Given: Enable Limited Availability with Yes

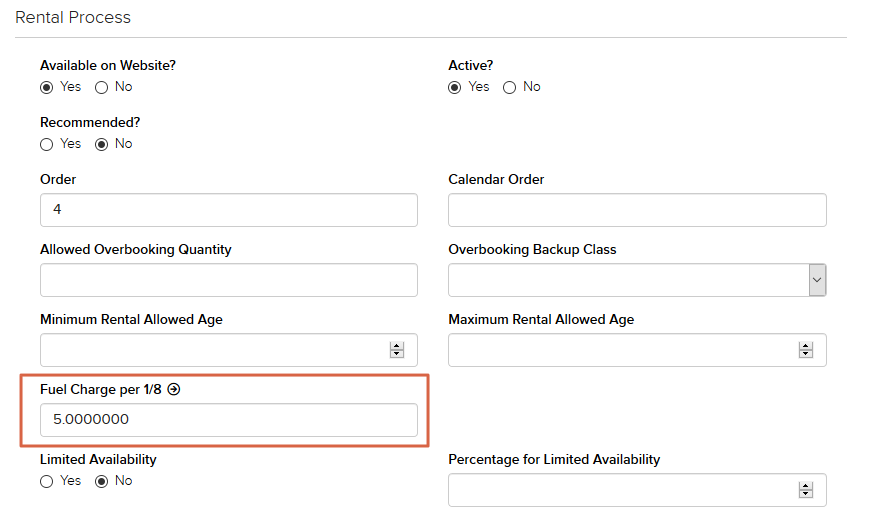Looking at the screenshot, I should (x=47, y=481).
